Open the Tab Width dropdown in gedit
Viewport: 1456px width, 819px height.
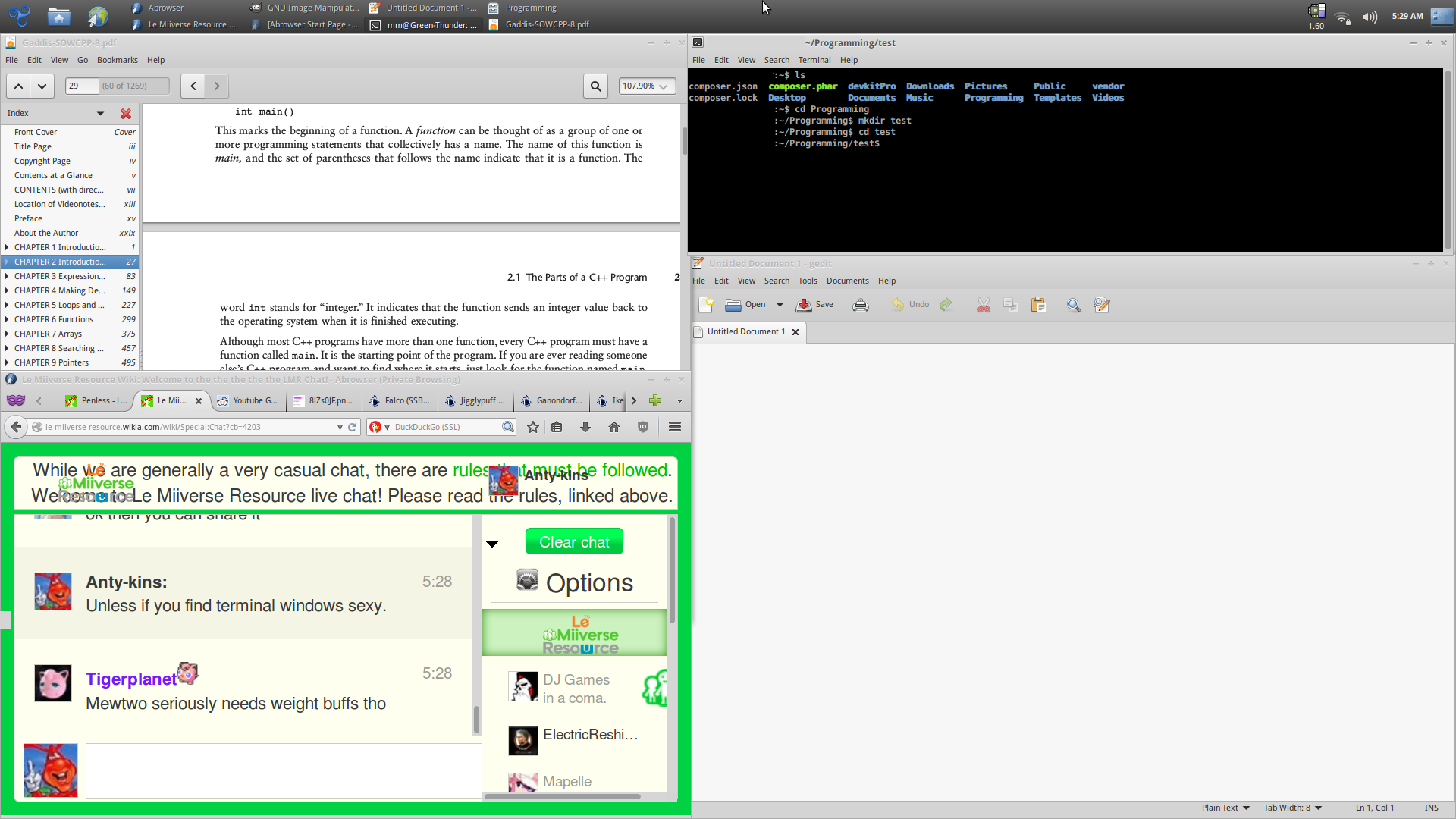point(1293,808)
